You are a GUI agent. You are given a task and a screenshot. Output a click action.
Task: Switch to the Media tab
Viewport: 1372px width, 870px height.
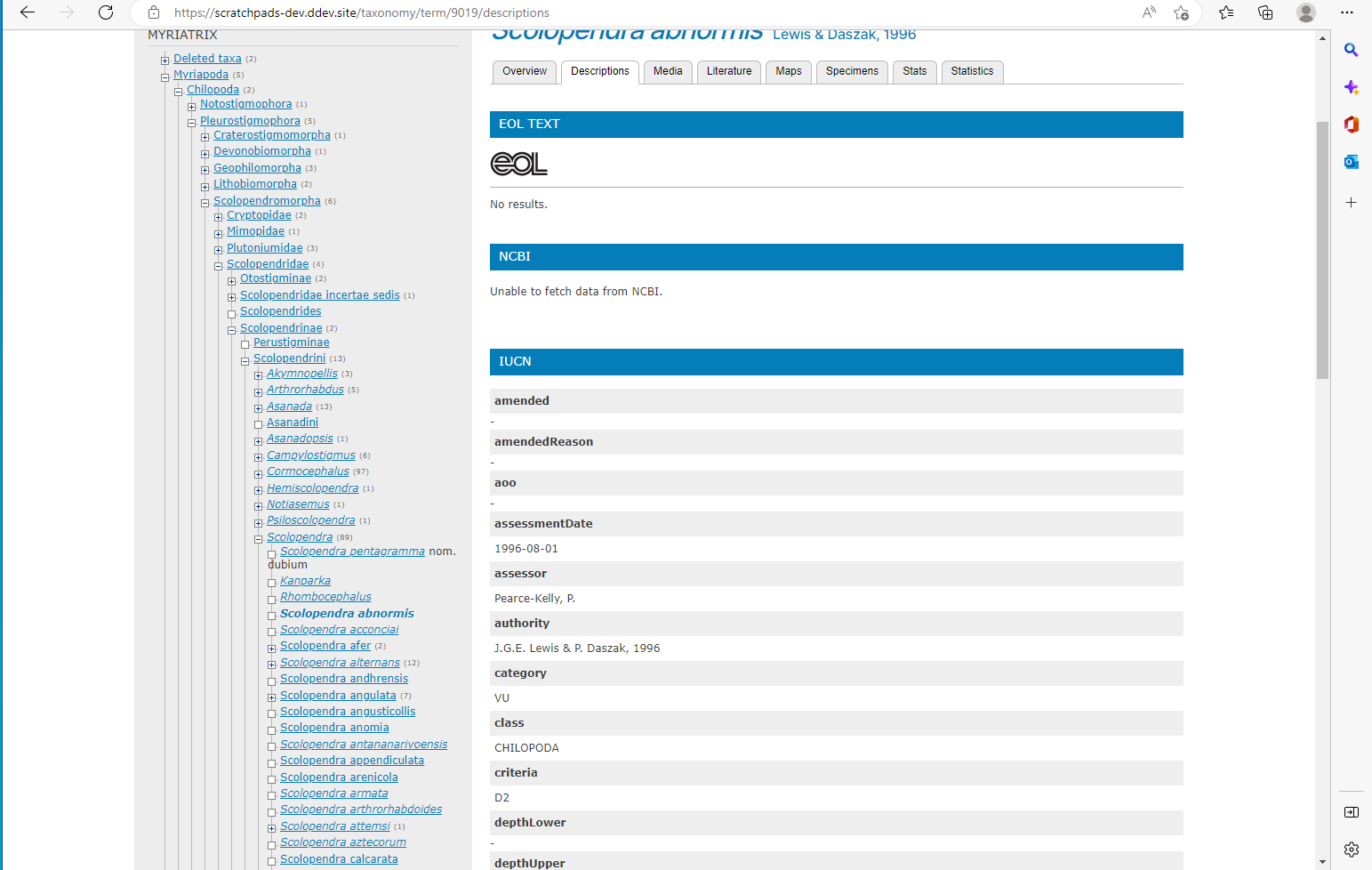click(668, 71)
